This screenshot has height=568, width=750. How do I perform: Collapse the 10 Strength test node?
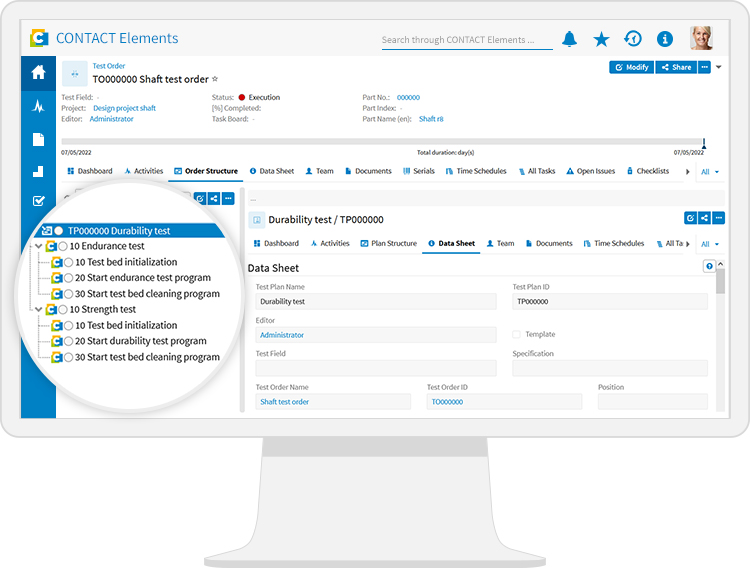(39, 309)
